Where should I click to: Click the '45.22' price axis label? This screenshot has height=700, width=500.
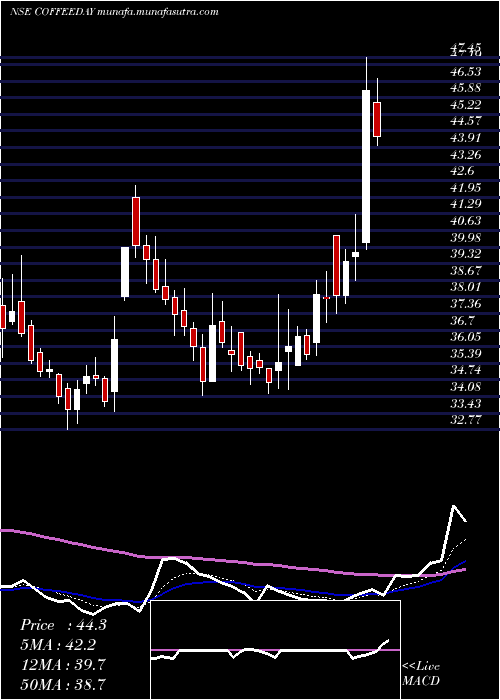tap(465, 104)
